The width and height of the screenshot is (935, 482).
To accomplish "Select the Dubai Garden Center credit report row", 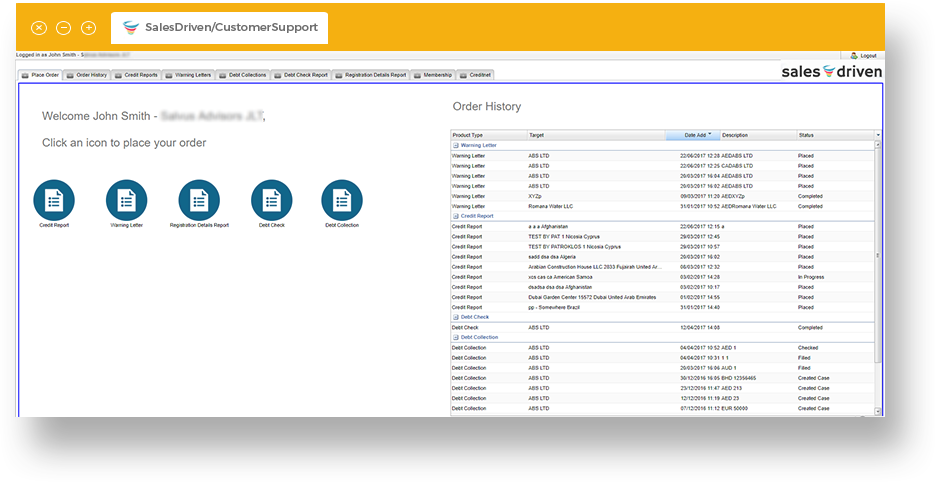I will point(662,297).
